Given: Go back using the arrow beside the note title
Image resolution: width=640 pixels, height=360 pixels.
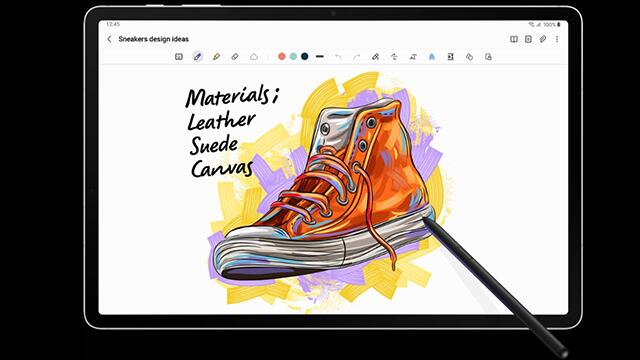Looking at the screenshot, I should point(109,39).
